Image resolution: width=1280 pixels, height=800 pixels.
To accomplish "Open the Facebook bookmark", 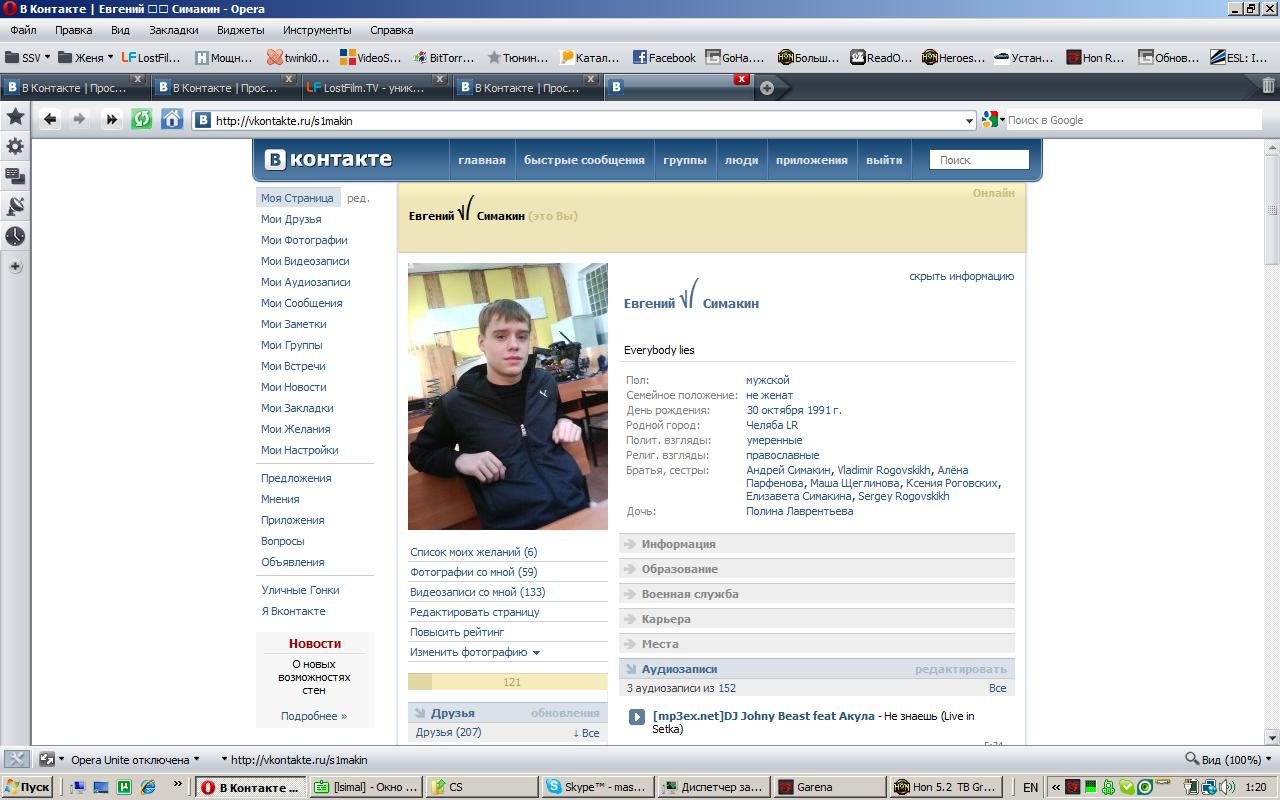I will point(664,58).
